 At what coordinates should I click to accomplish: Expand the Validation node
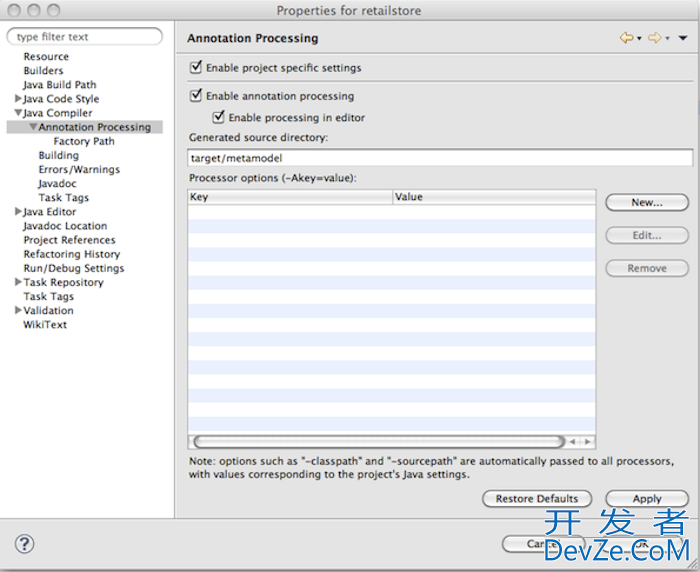point(18,310)
